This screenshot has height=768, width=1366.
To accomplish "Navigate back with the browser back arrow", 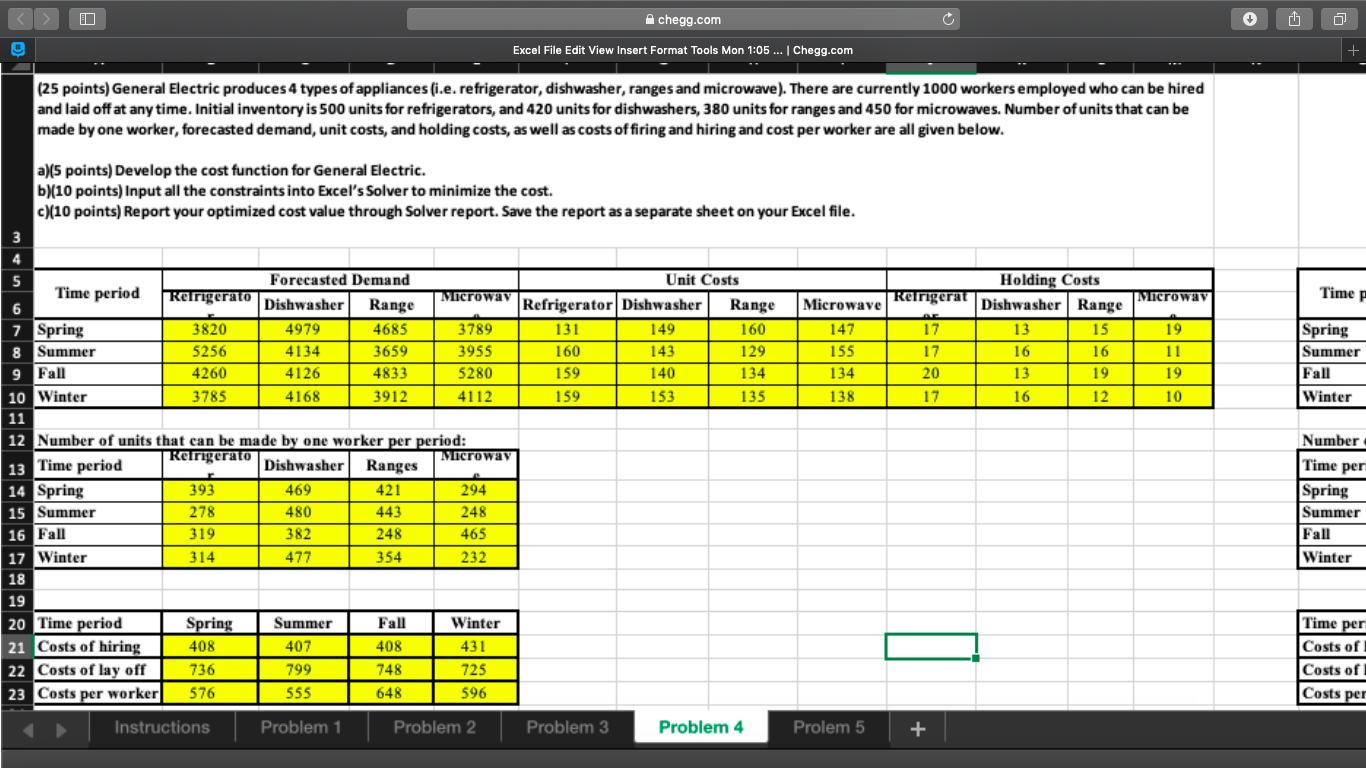I will [22, 18].
